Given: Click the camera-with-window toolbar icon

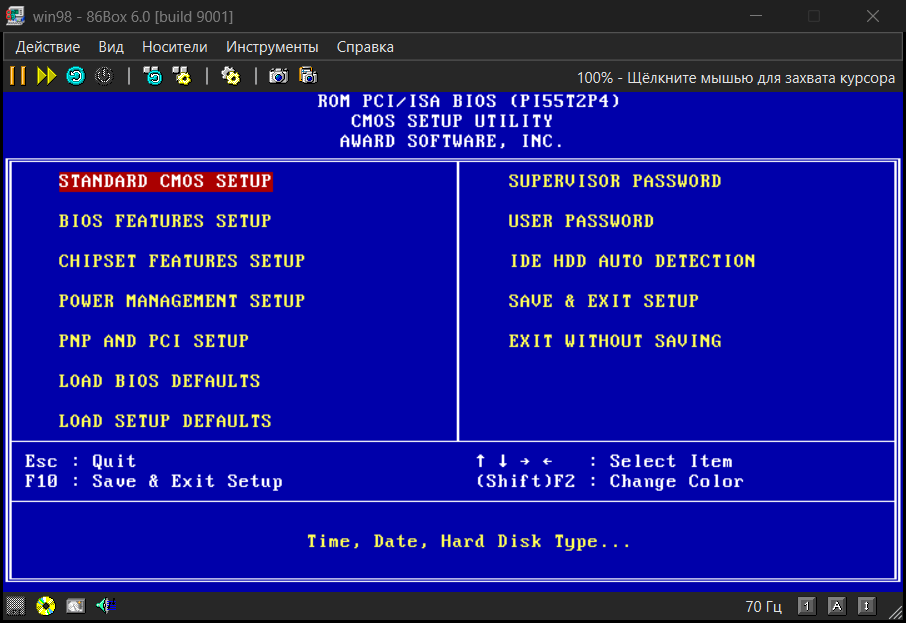Looking at the screenshot, I should click(308, 76).
